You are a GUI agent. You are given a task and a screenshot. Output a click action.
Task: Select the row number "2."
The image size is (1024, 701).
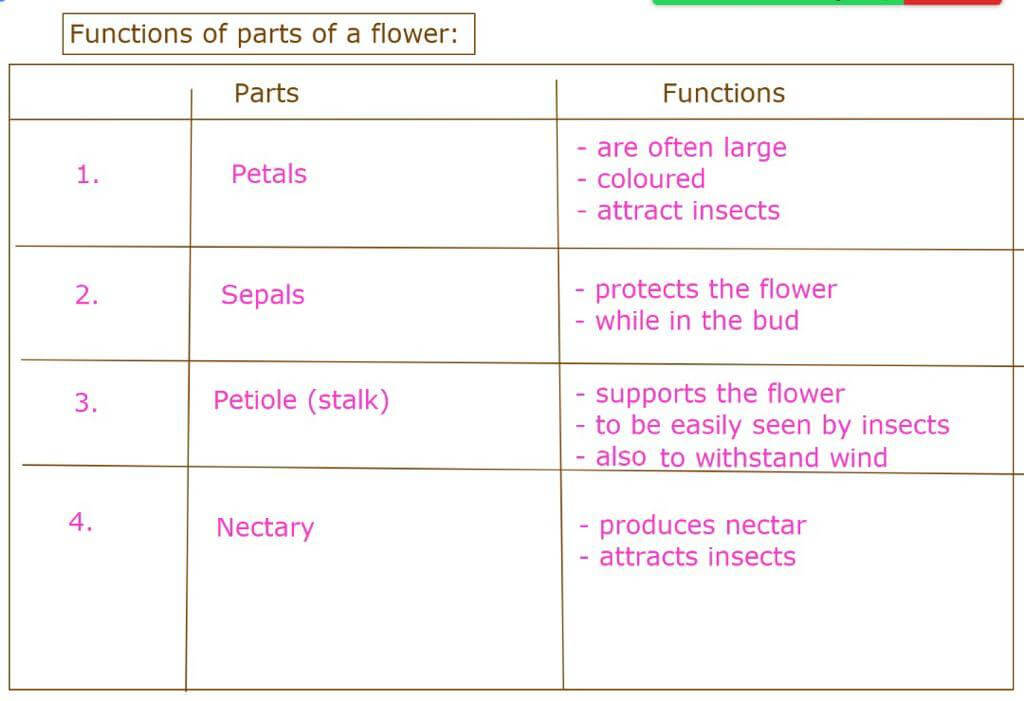tap(87, 295)
